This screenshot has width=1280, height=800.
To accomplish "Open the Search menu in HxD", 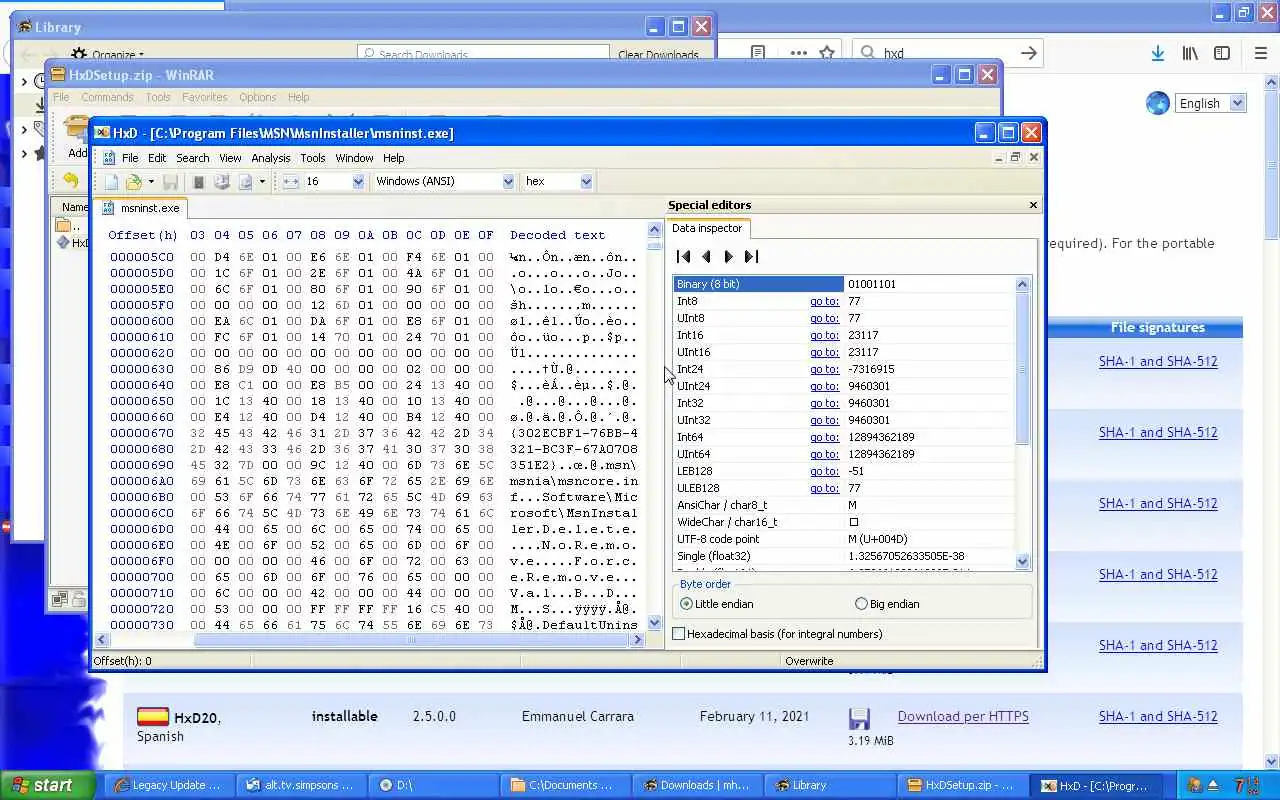I will click(x=193, y=158).
